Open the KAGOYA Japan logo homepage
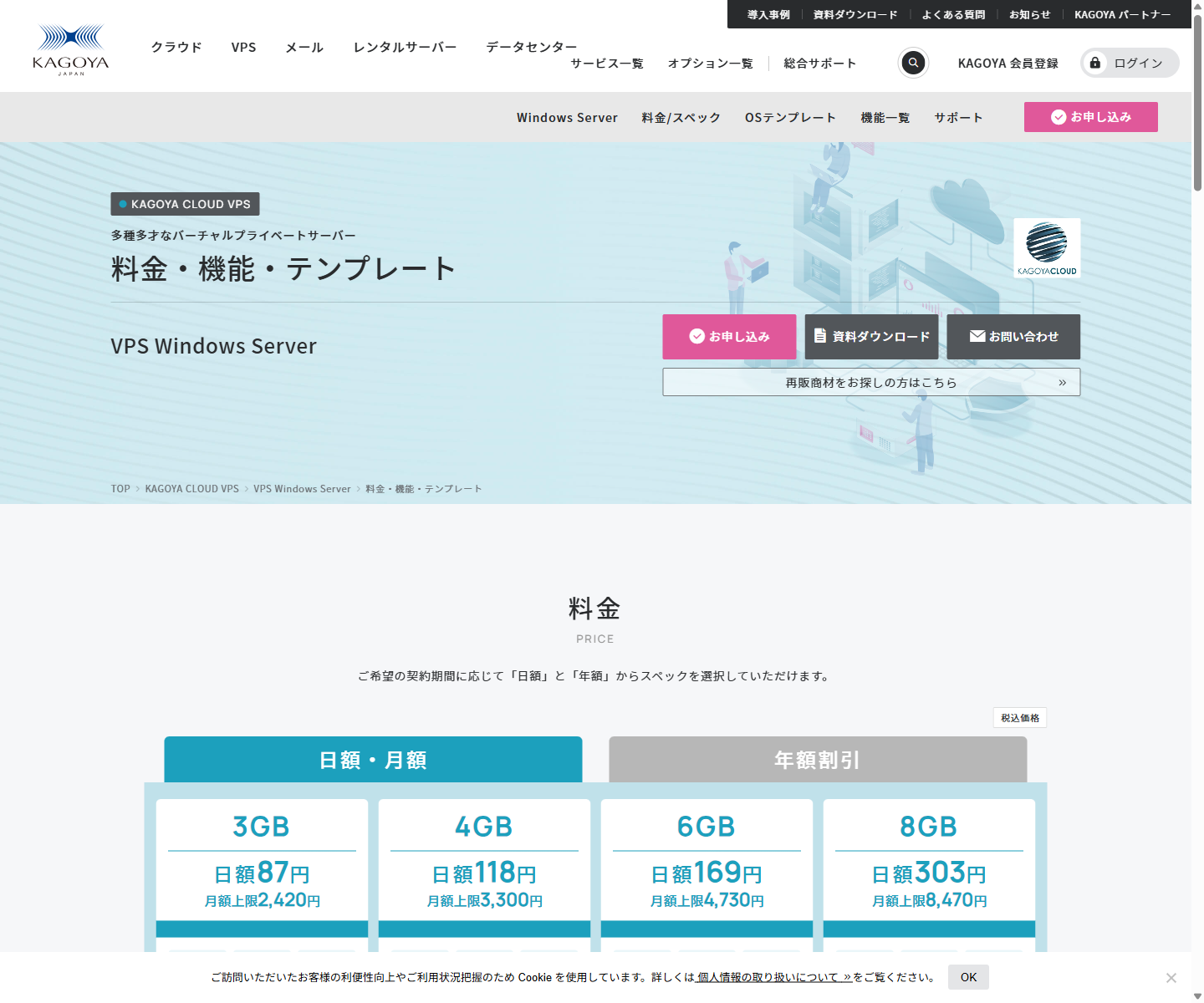Screen dimensions: 1204x1003 [x=70, y=50]
